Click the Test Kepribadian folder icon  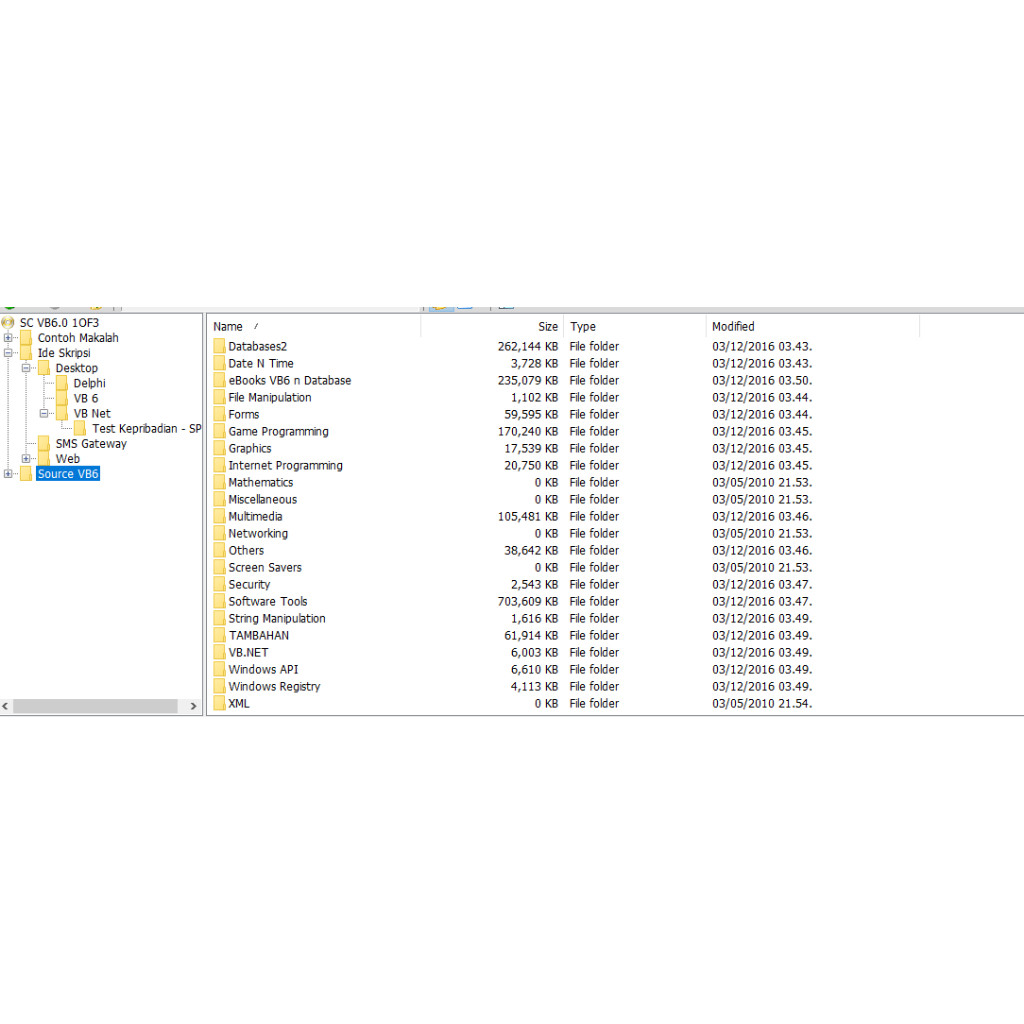pos(80,428)
